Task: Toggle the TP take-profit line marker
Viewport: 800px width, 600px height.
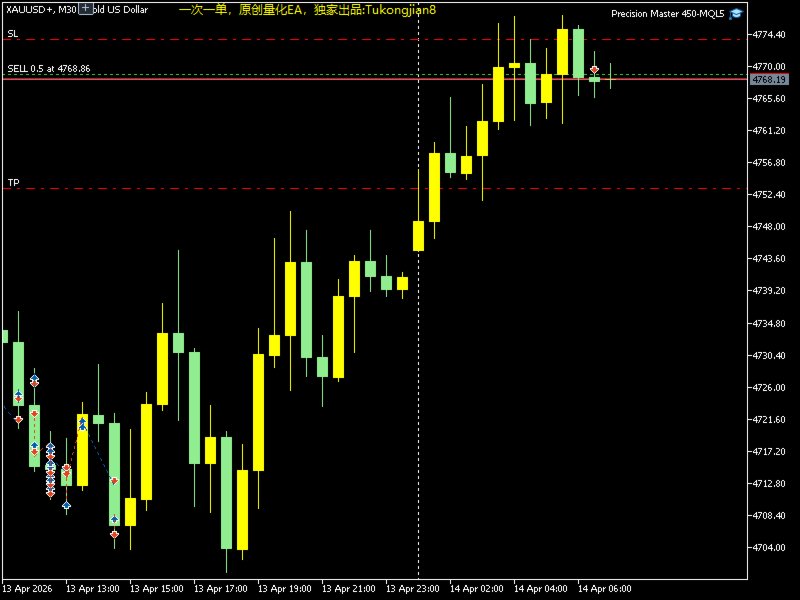Action: click(x=12, y=183)
